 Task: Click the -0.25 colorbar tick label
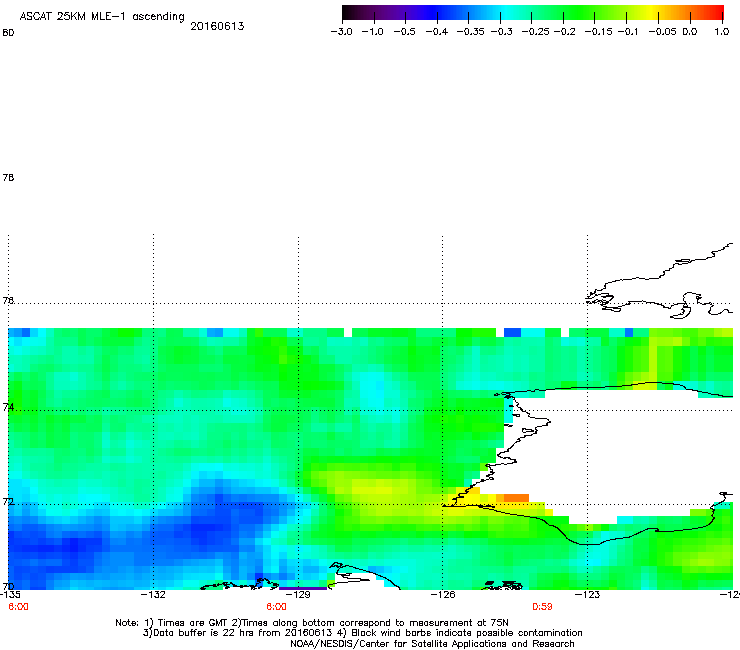[535, 32]
